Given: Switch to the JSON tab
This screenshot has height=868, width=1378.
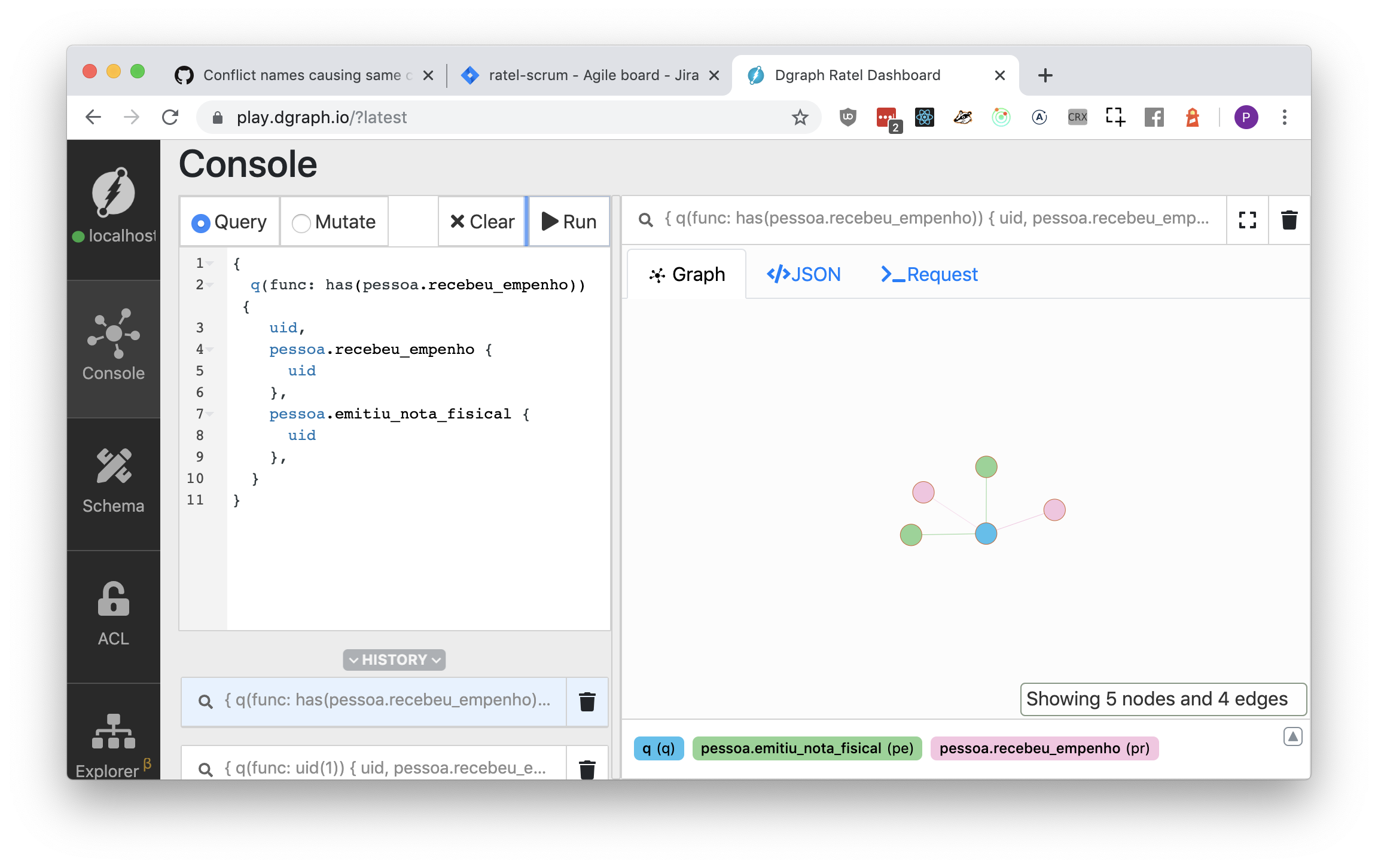Looking at the screenshot, I should (803, 274).
